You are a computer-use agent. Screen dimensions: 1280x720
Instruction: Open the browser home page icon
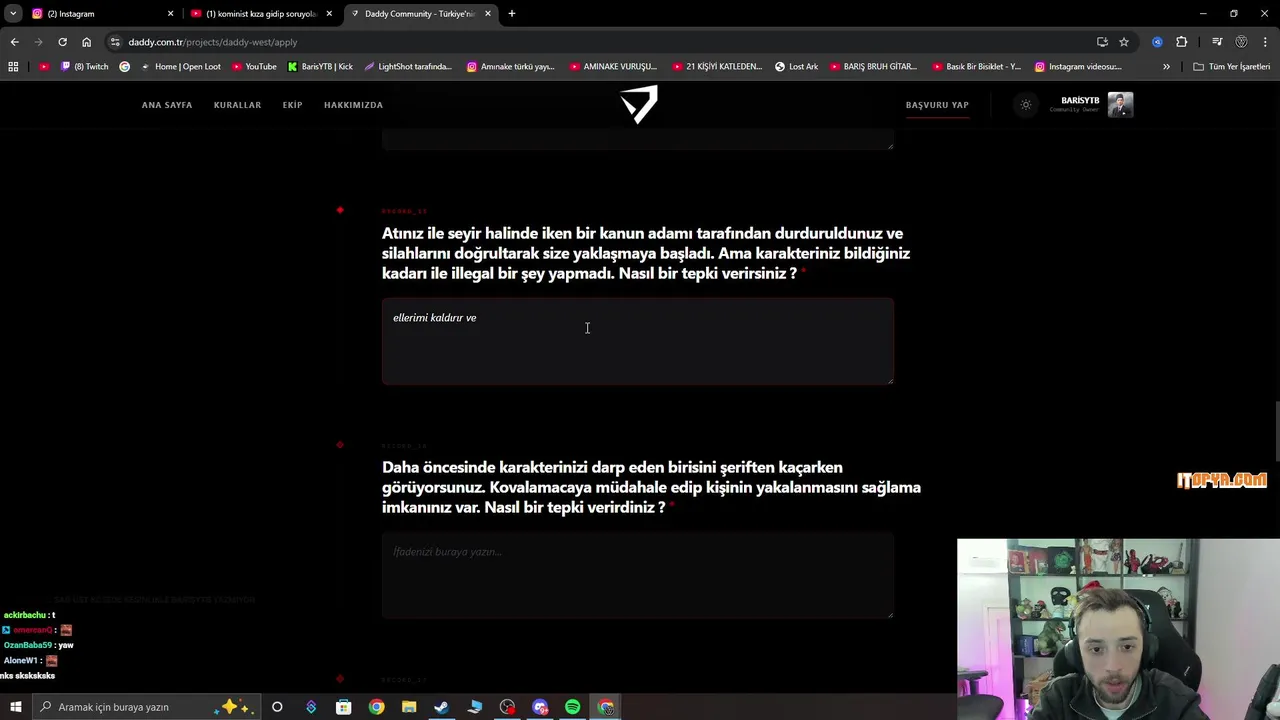pos(87,42)
